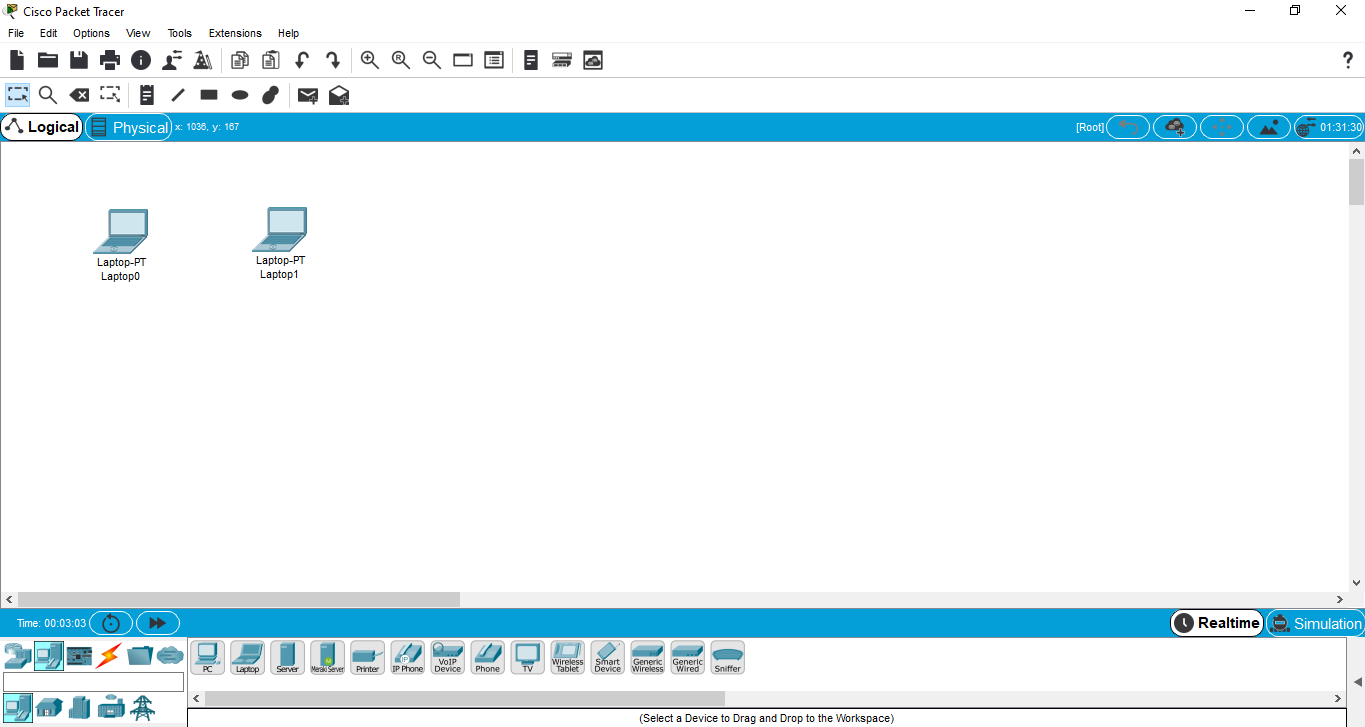Choose the Delete tool
Screen dimensions: 1365x727
(79, 95)
